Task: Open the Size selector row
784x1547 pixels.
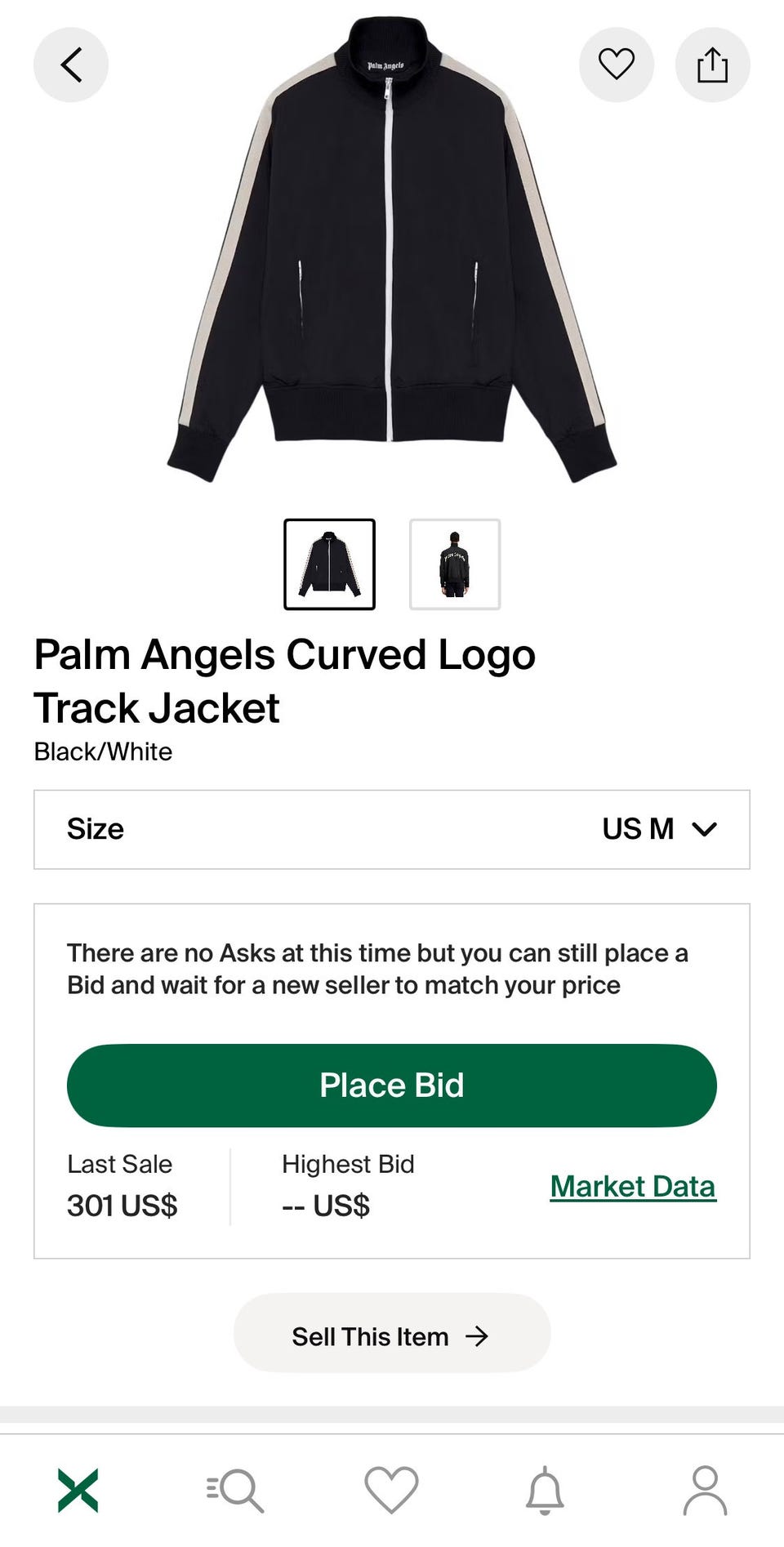Action: [x=392, y=829]
